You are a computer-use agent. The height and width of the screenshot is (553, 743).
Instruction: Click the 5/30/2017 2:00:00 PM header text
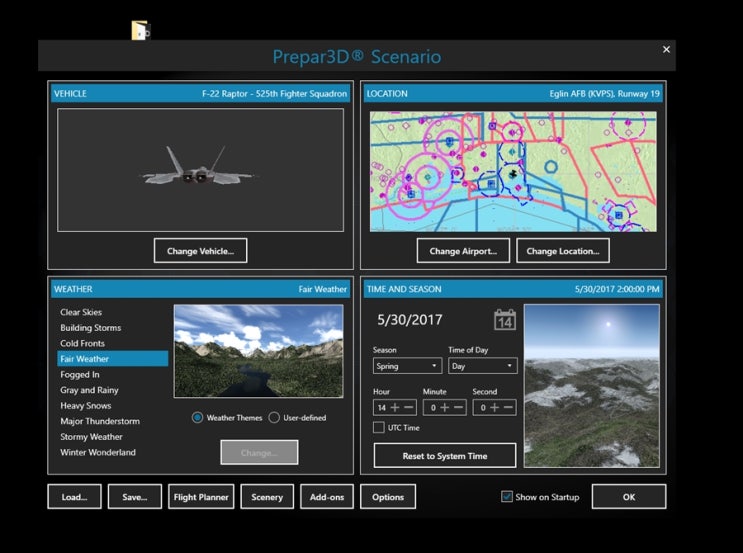[617, 289]
